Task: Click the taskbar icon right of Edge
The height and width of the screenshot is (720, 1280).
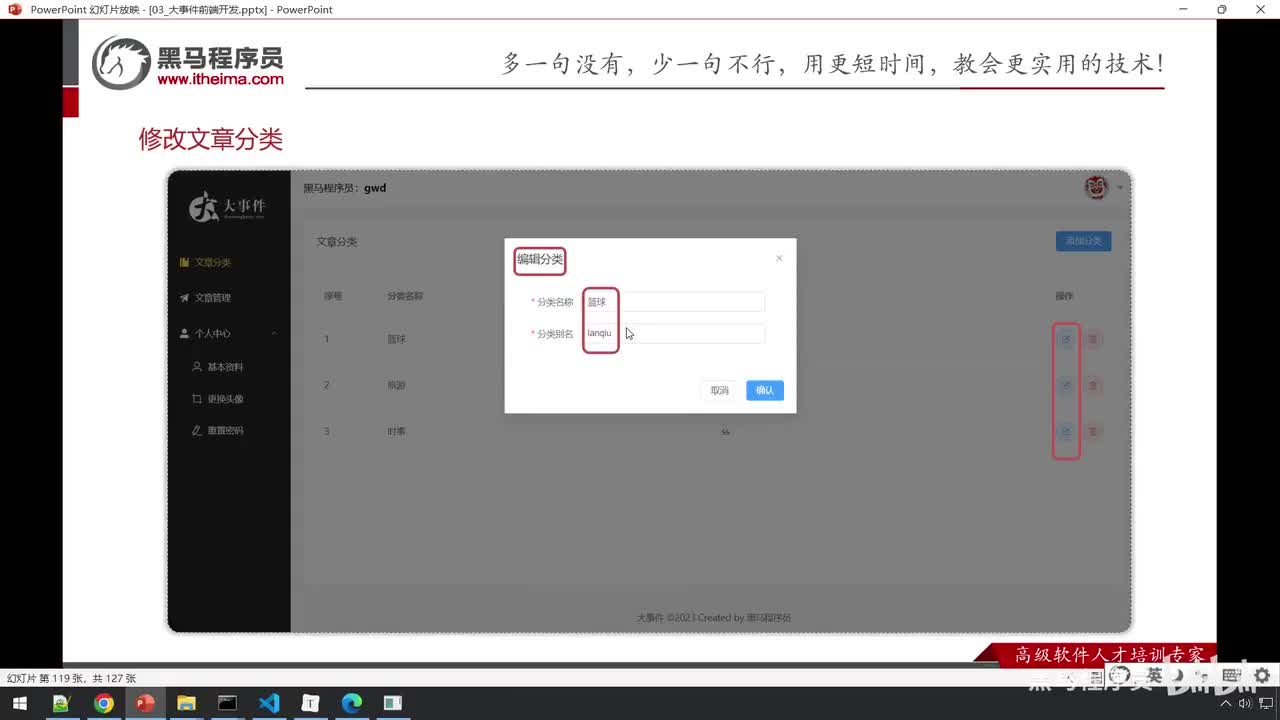Action: click(393, 703)
